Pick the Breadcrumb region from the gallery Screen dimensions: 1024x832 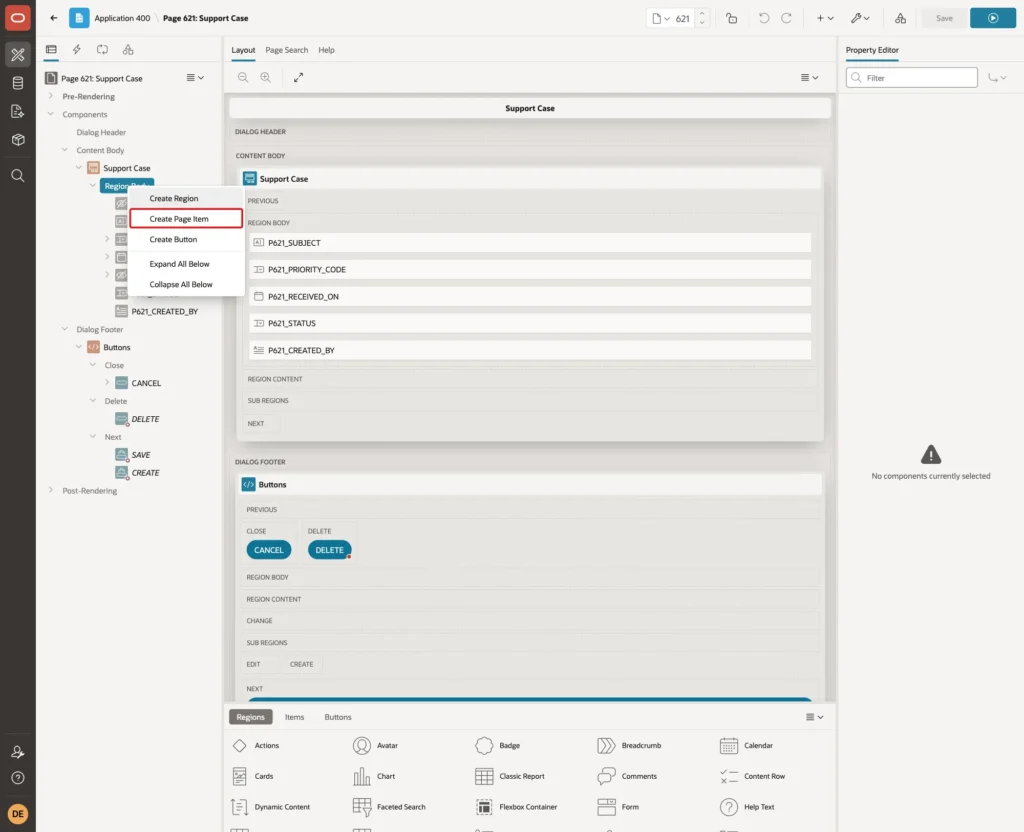click(x=630, y=746)
